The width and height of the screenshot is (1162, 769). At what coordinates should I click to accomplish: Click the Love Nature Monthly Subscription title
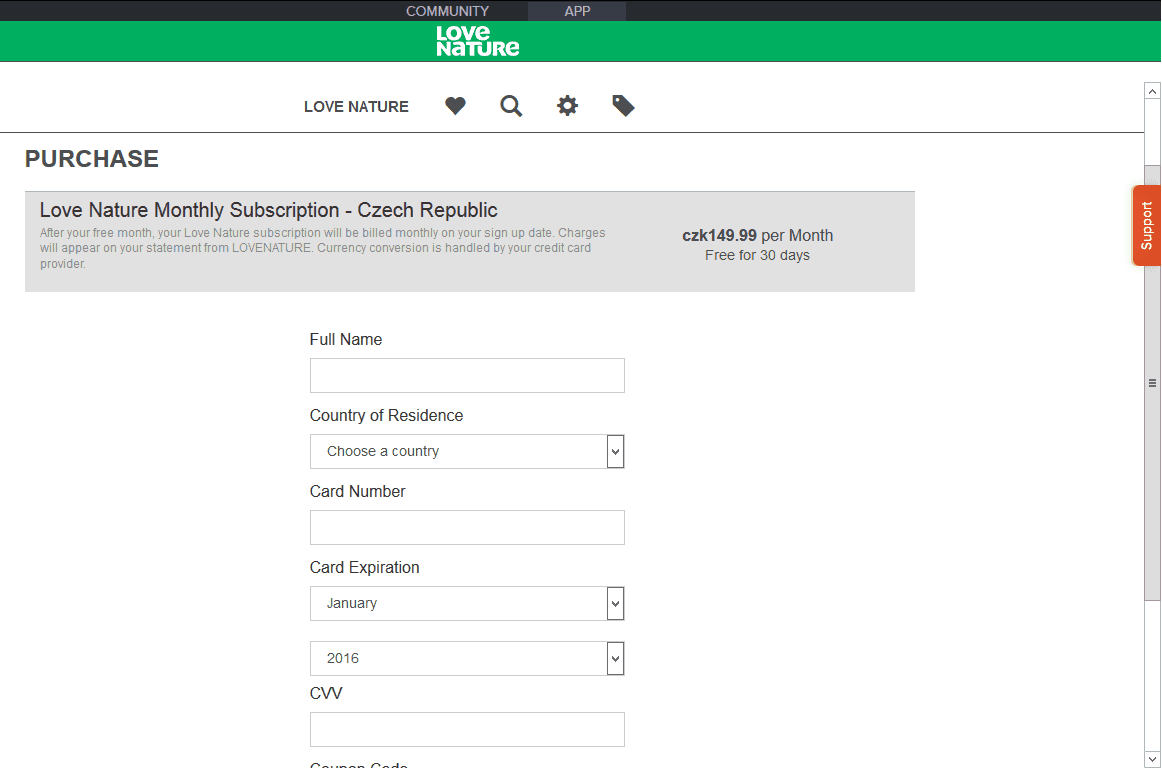(x=268, y=210)
